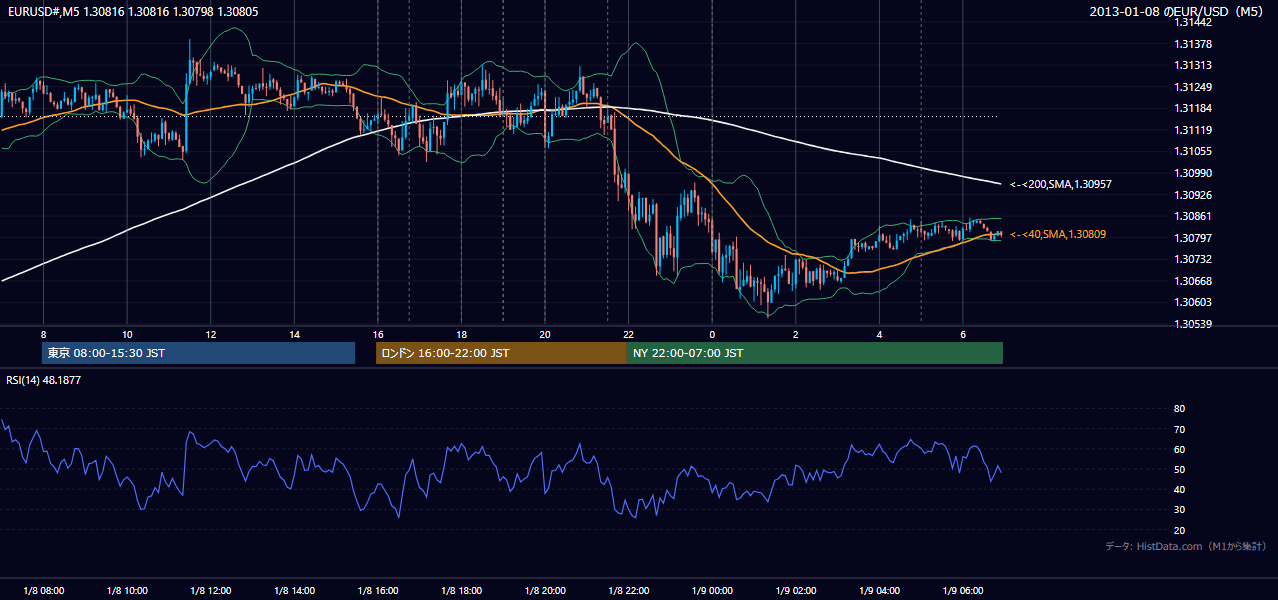Click the HistData.com data source credit

tap(1185, 546)
